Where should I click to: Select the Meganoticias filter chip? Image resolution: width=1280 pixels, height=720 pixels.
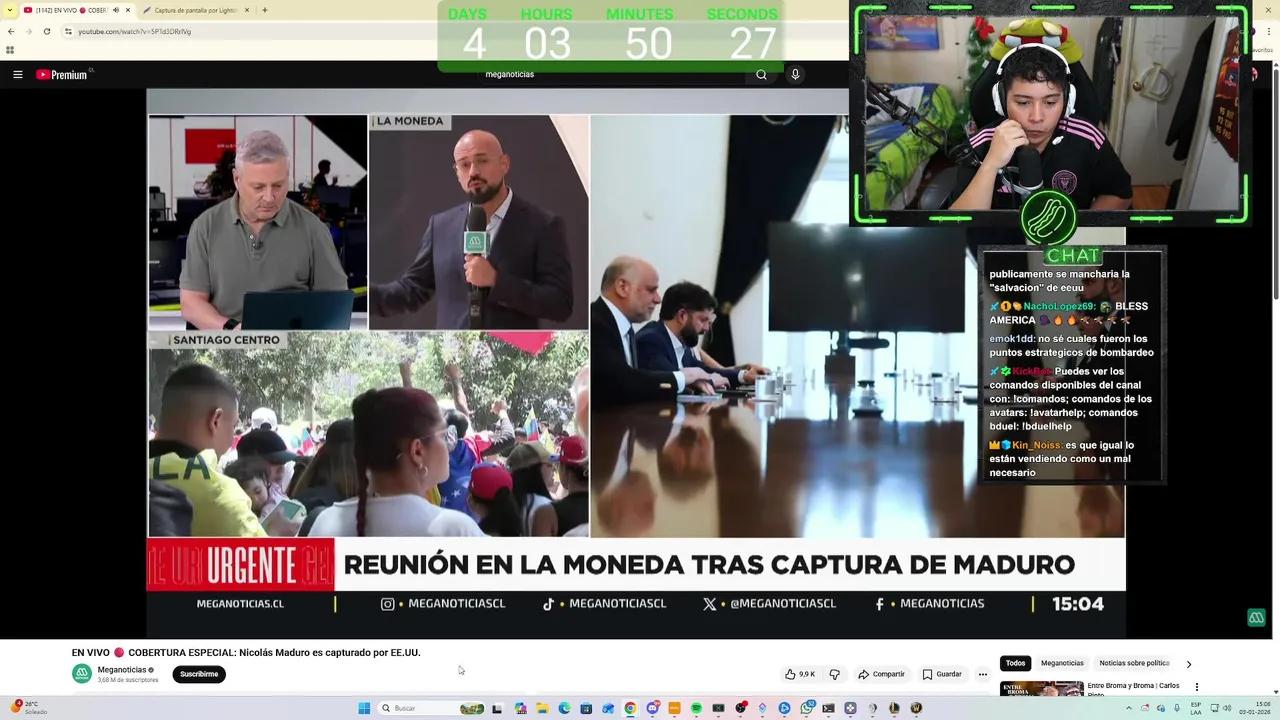(1062, 663)
